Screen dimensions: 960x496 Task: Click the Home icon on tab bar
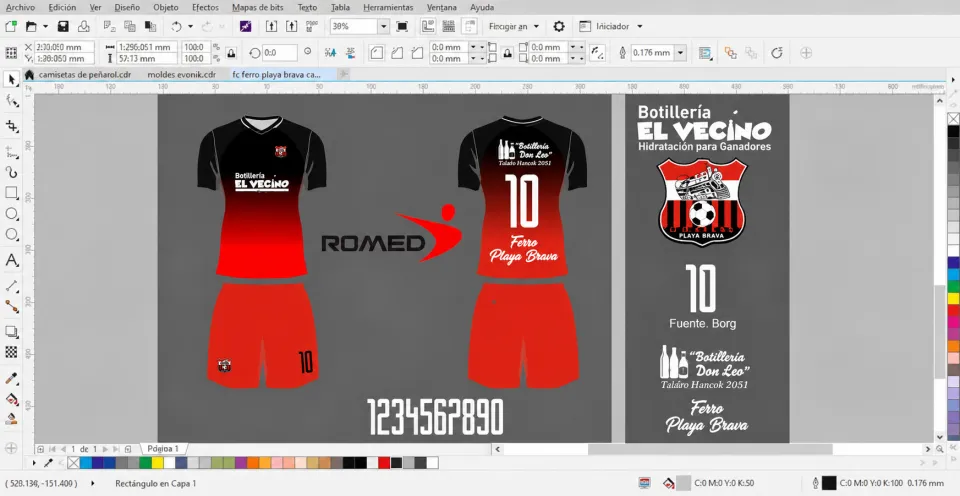29,75
